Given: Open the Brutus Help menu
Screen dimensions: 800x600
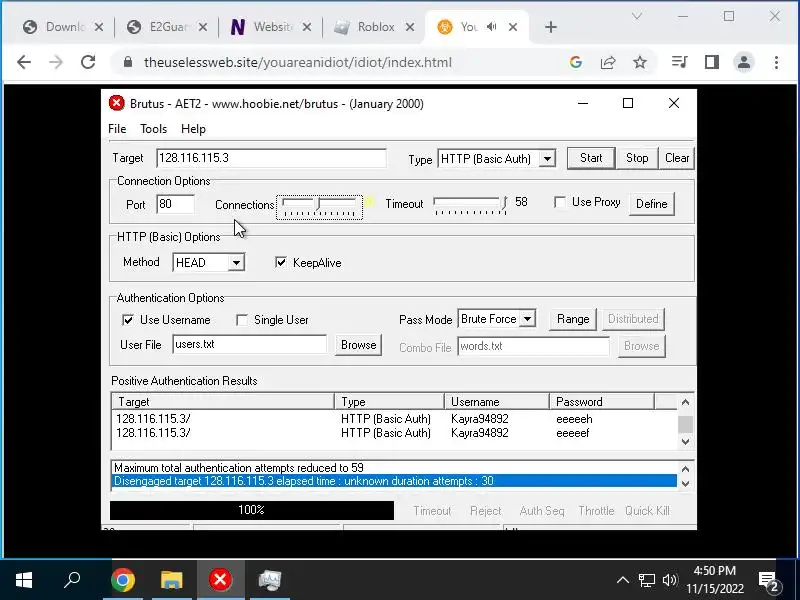Looking at the screenshot, I should pyautogui.click(x=193, y=129).
